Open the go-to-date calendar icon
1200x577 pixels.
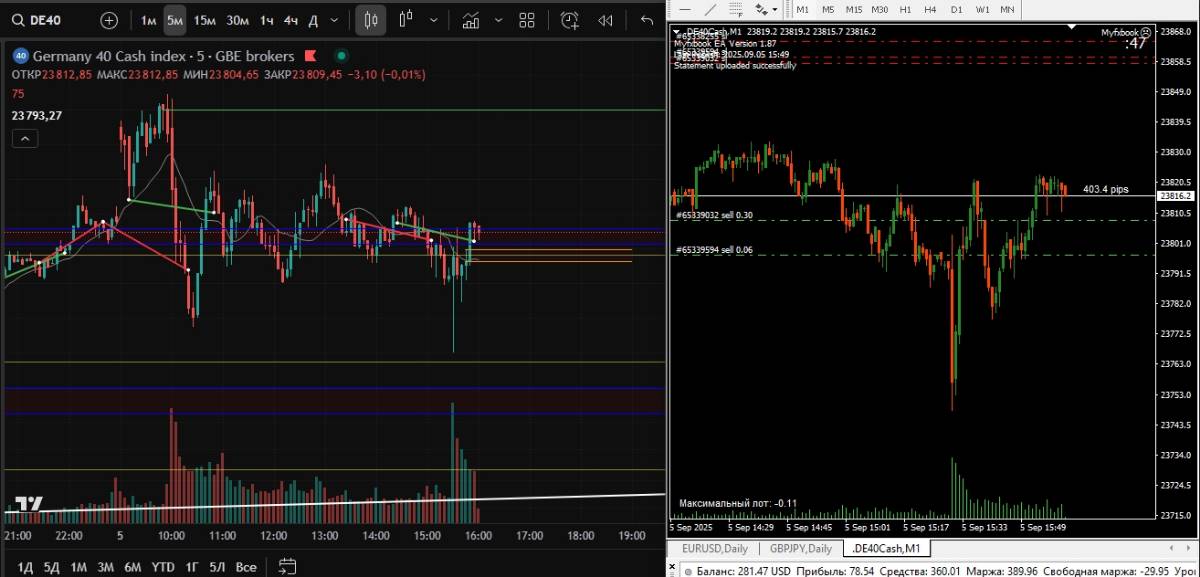tap(287, 566)
